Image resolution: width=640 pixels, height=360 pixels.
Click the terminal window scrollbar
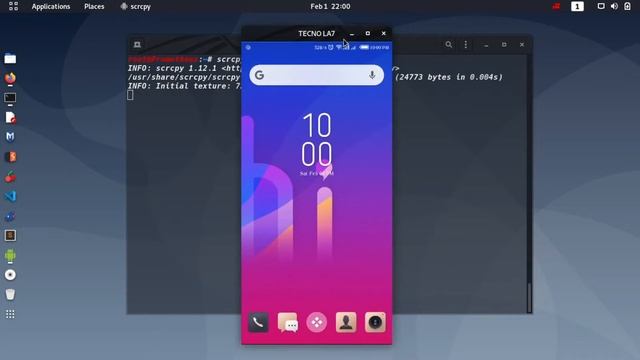(x=529, y=298)
